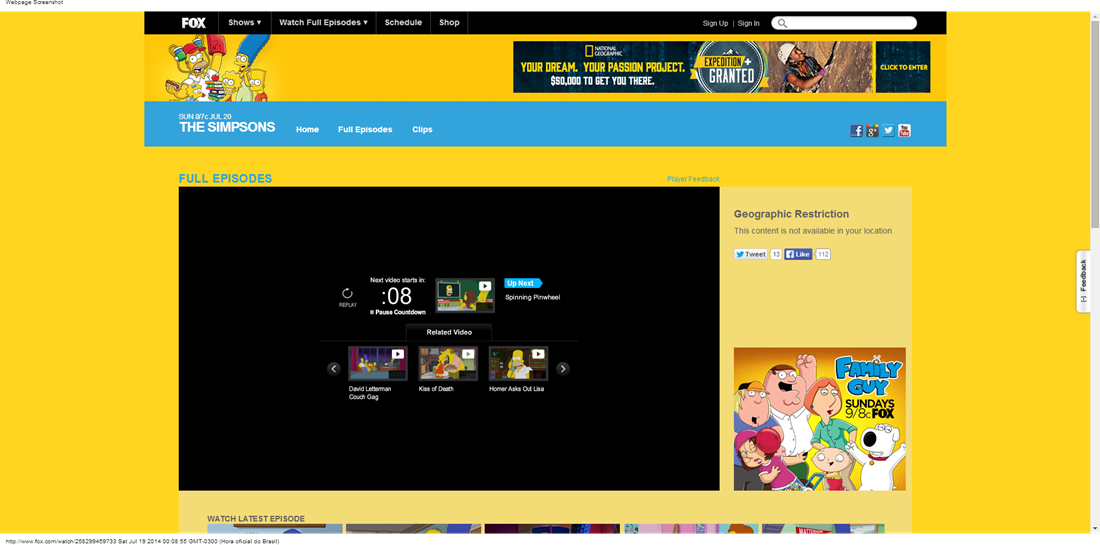The width and height of the screenshot is (1100, 545).
Task: Go to the Home tab
Action: click(307, 130)
